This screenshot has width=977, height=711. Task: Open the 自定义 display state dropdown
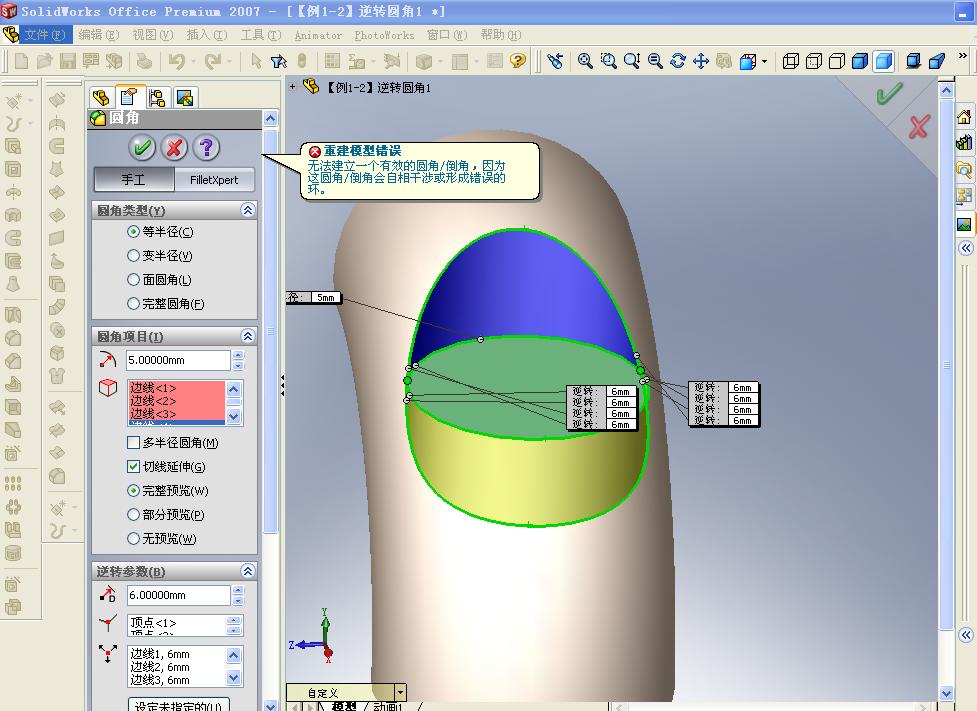click(x=401, y=692)
